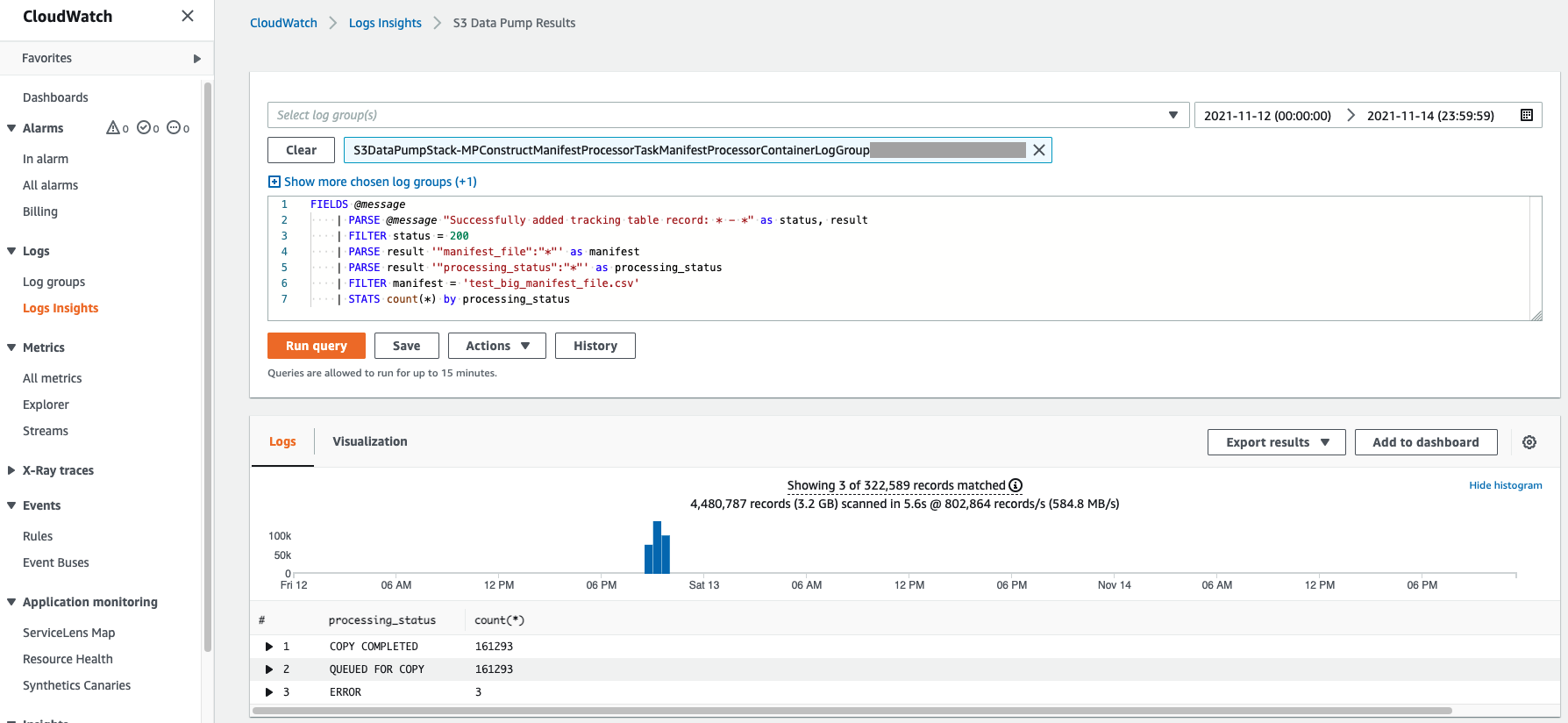Open query History

coord(595,346)
